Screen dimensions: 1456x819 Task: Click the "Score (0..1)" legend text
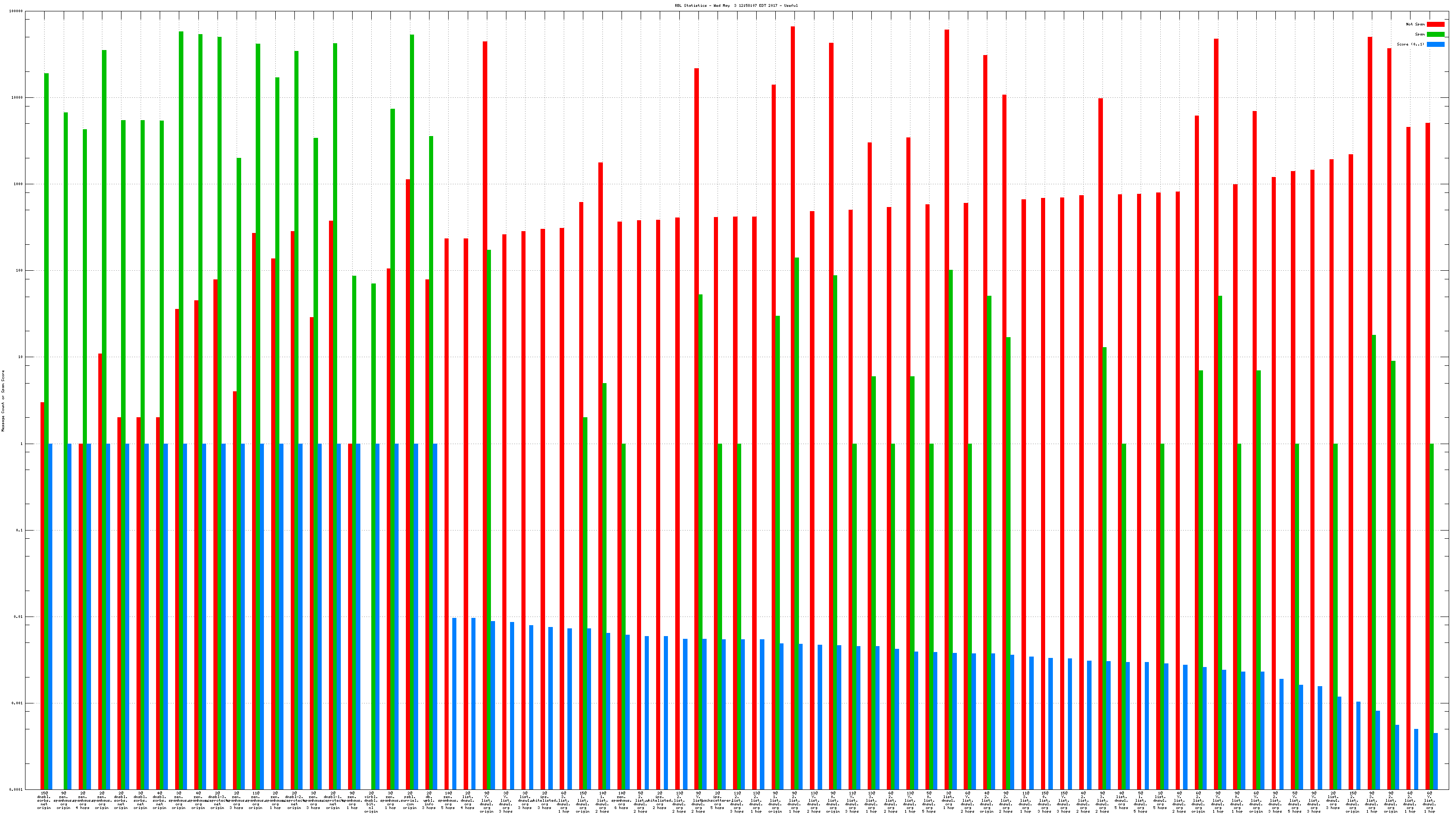point(1410,44)
